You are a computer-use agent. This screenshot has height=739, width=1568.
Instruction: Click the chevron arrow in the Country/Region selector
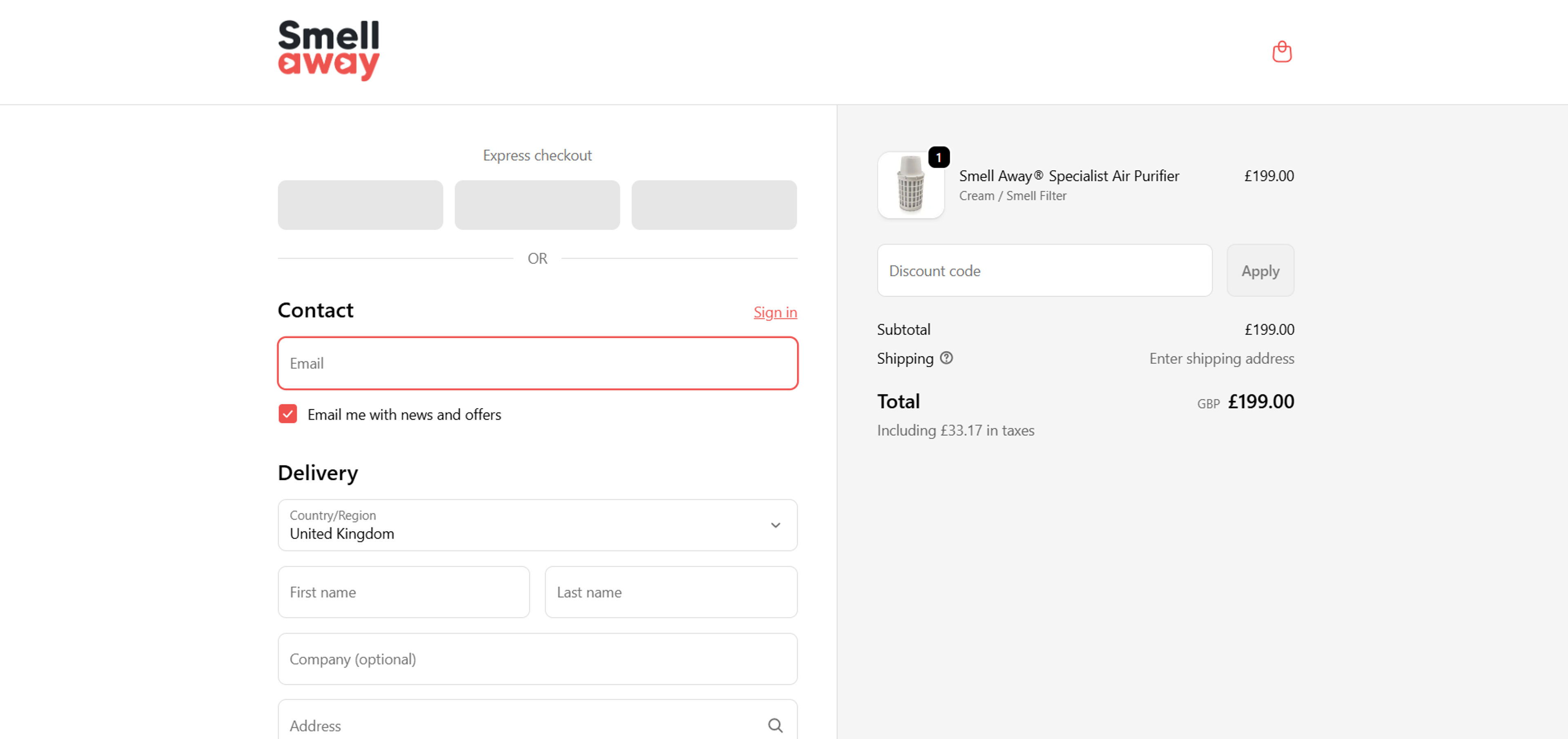point(775,525)
